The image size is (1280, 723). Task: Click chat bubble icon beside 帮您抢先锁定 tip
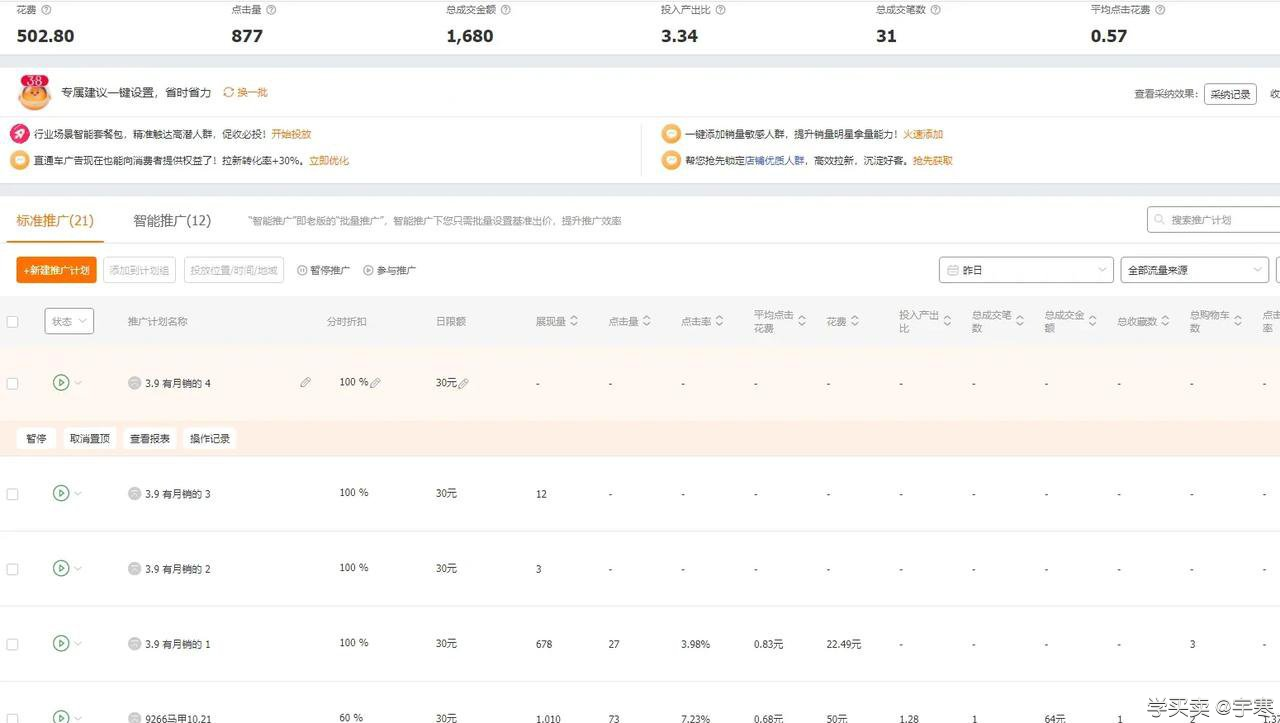pos(671,160)
